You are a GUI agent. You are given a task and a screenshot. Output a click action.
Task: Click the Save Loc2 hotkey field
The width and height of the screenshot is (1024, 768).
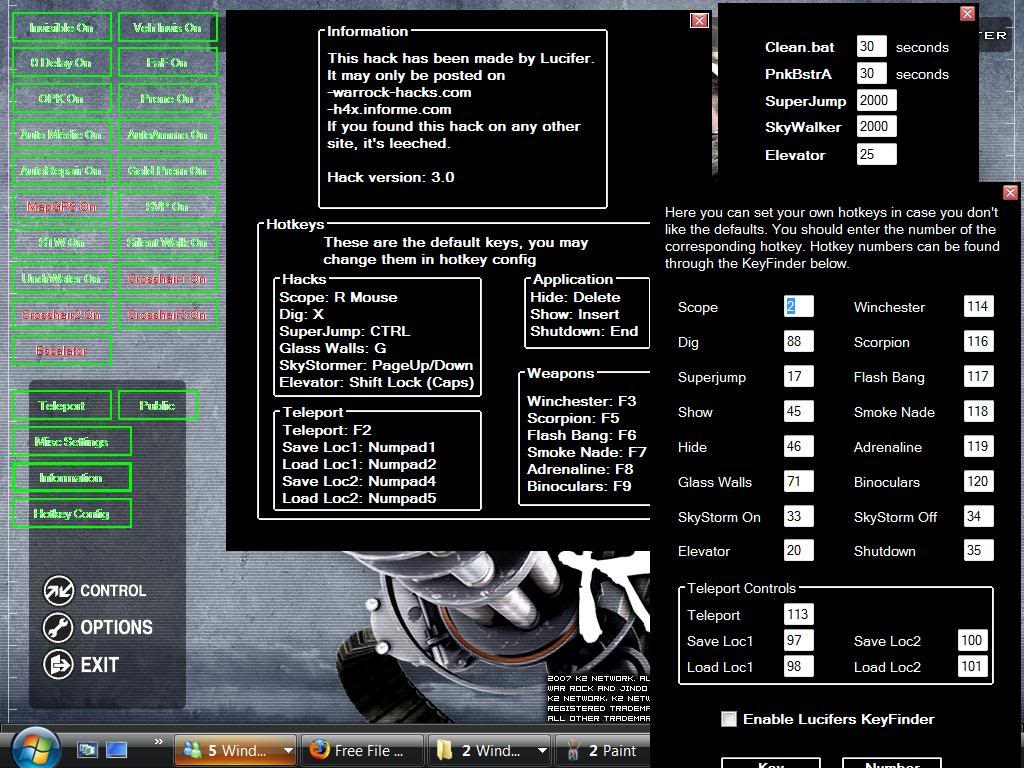(972, 640)
